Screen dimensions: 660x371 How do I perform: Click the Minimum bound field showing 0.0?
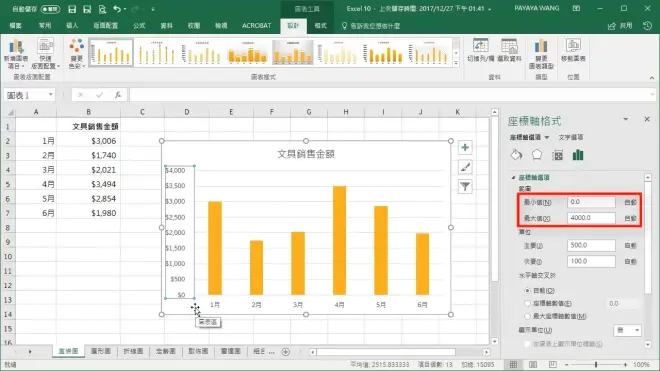591,202
